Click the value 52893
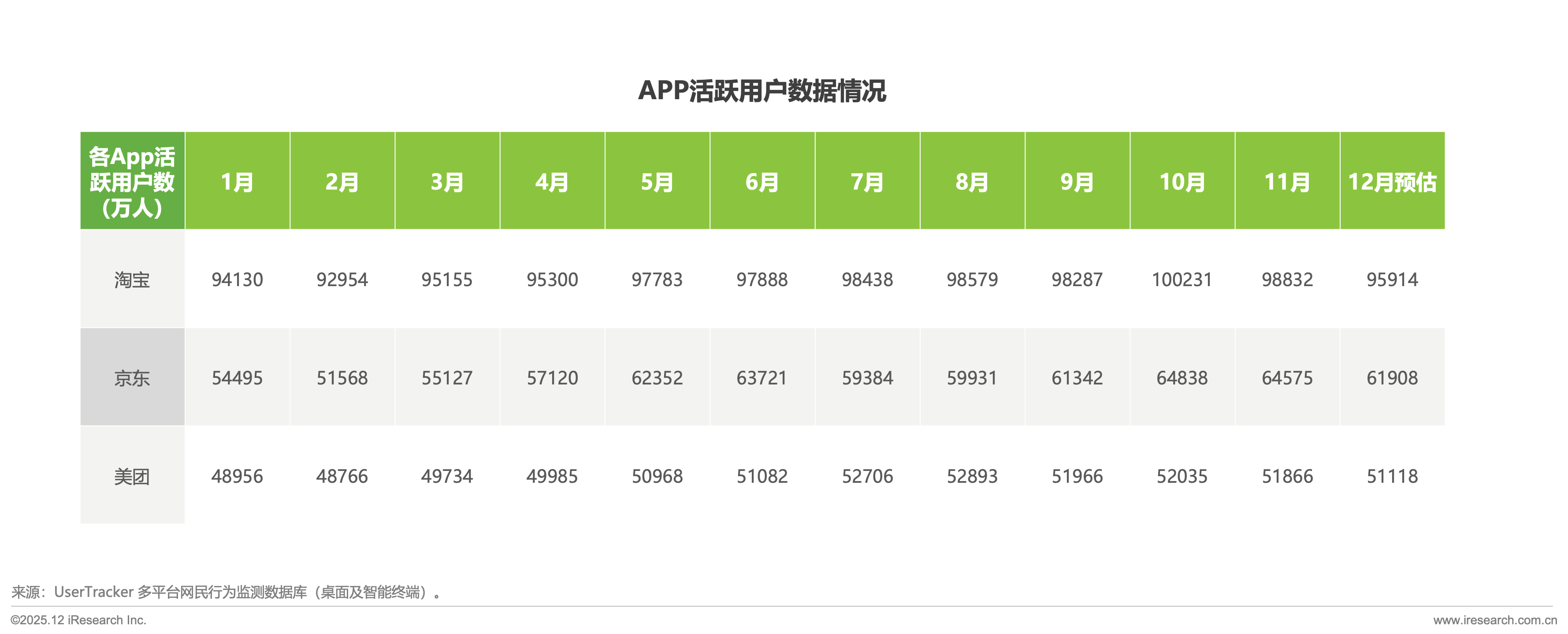The height and width of the screenshot is (634, 1568). 972,476
